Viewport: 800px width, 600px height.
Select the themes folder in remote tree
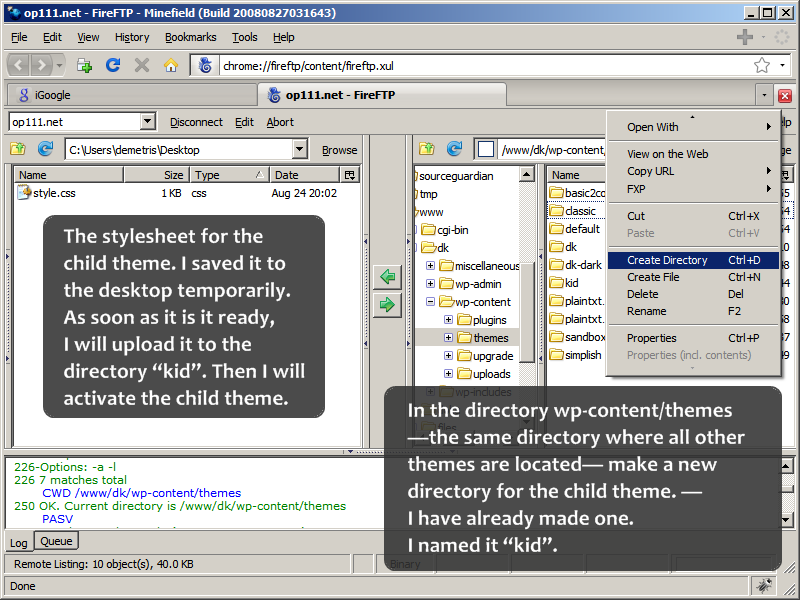(482, 338)
